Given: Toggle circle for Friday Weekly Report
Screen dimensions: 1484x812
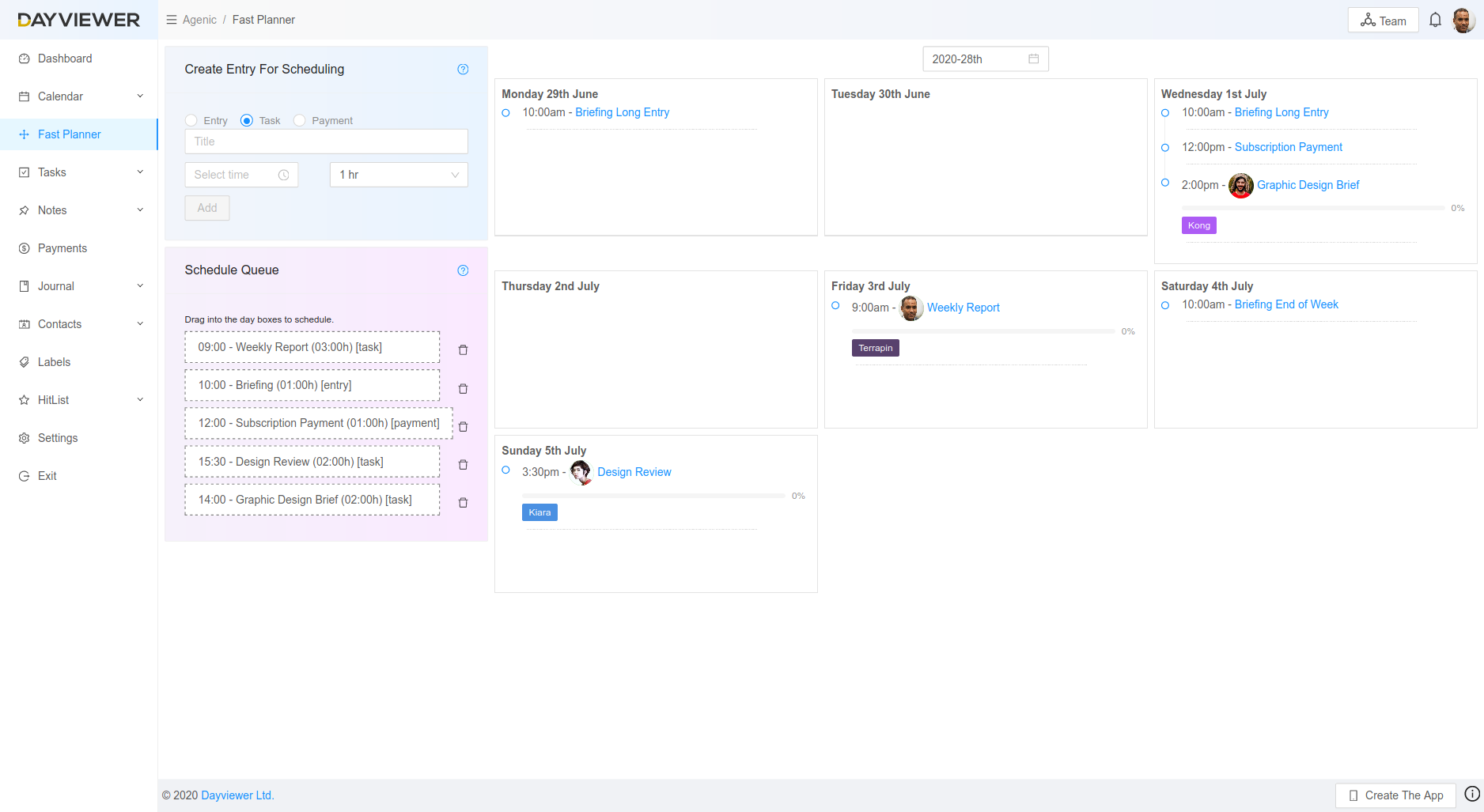Looking at the screenshot, I should (x=835, y=305).
